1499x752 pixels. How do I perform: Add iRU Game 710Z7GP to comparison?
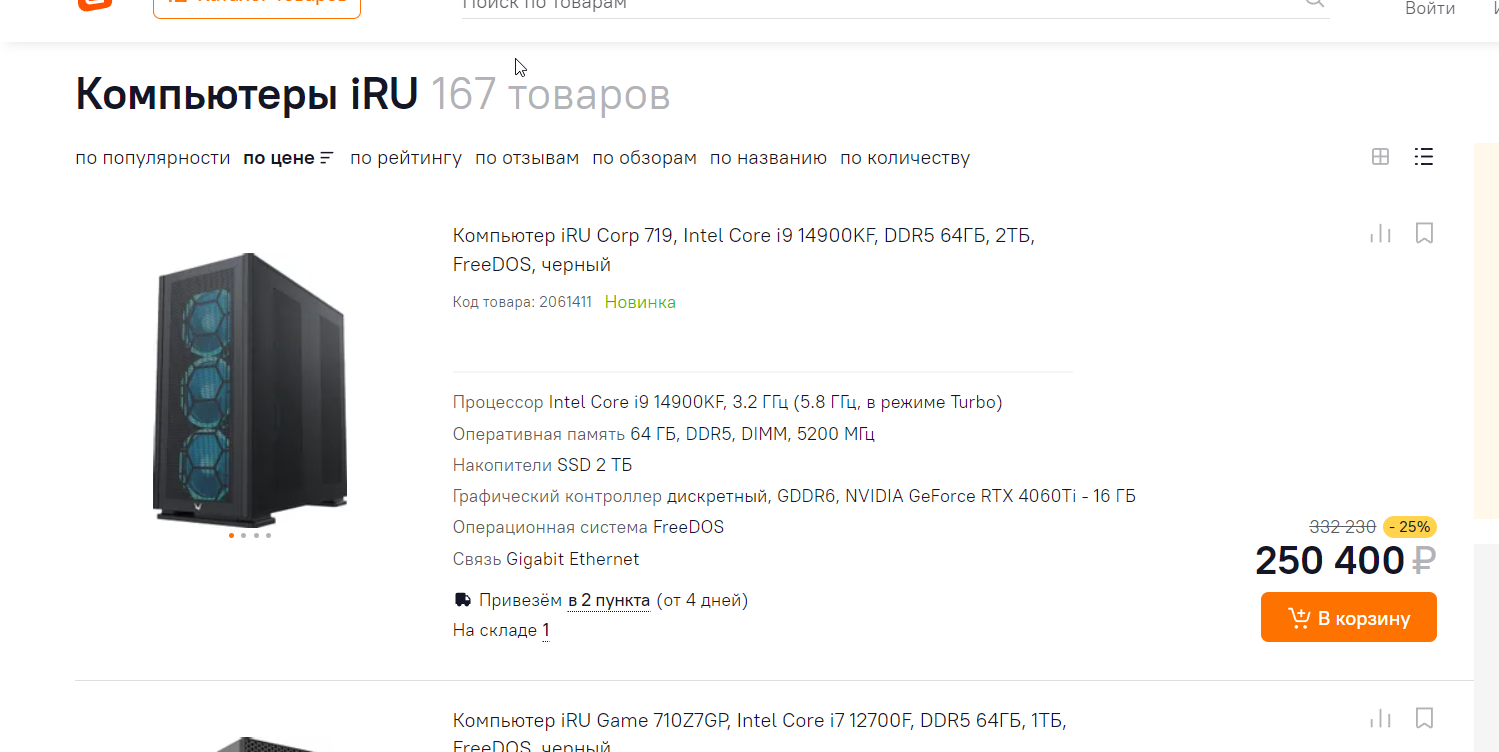click(x=1380, y=718)
